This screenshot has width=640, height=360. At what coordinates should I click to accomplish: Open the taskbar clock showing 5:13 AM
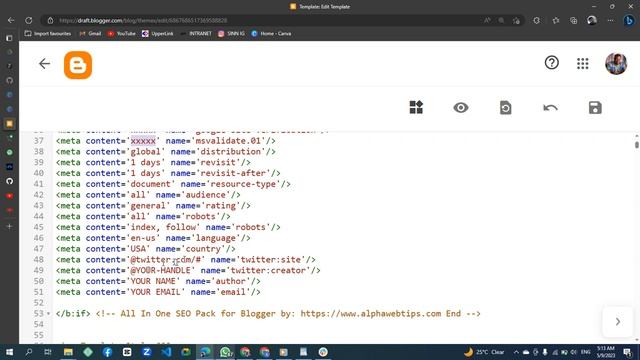tap(605, 352)
